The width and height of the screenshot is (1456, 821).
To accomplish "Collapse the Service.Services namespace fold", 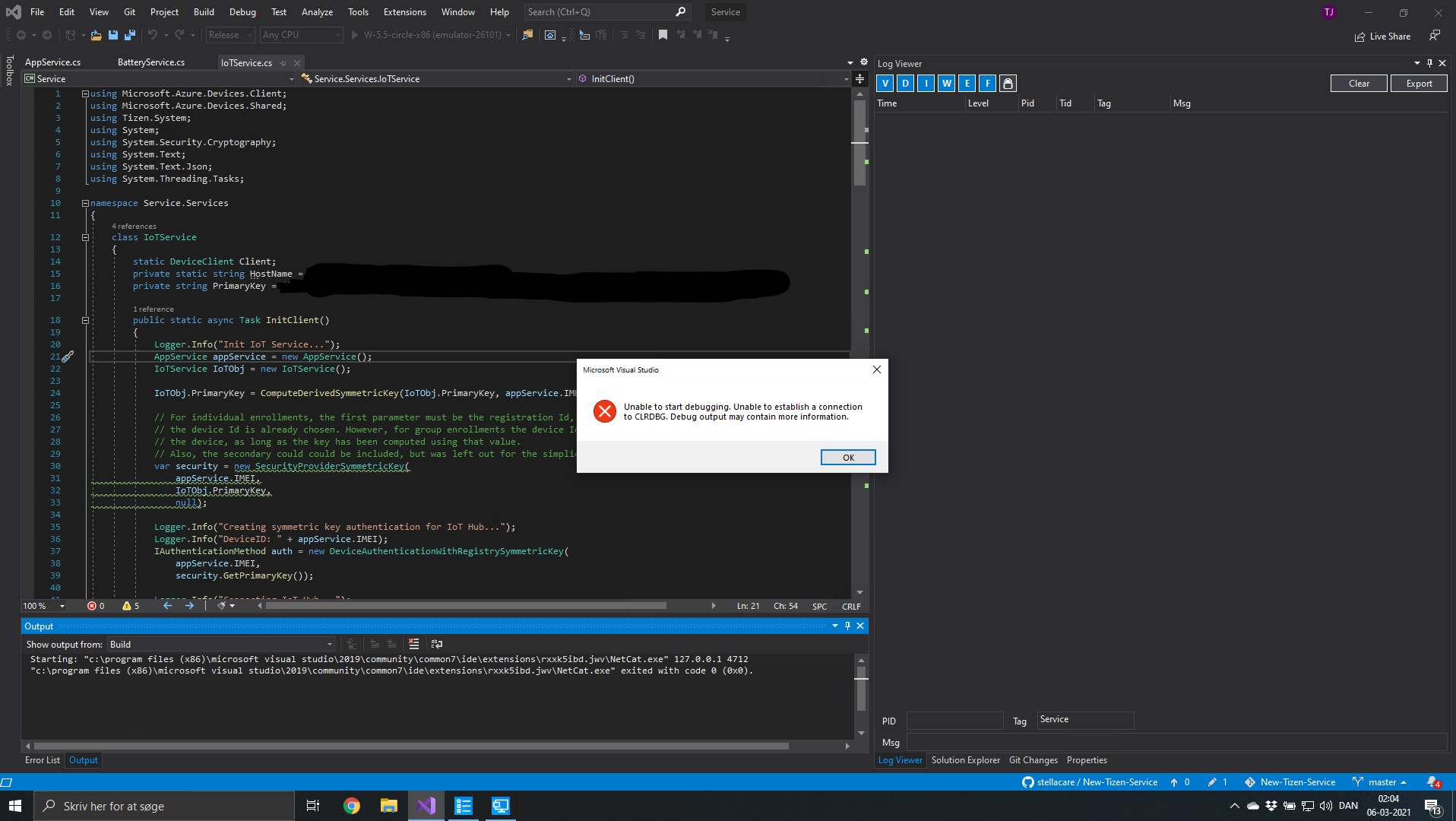I will [85, 203].
